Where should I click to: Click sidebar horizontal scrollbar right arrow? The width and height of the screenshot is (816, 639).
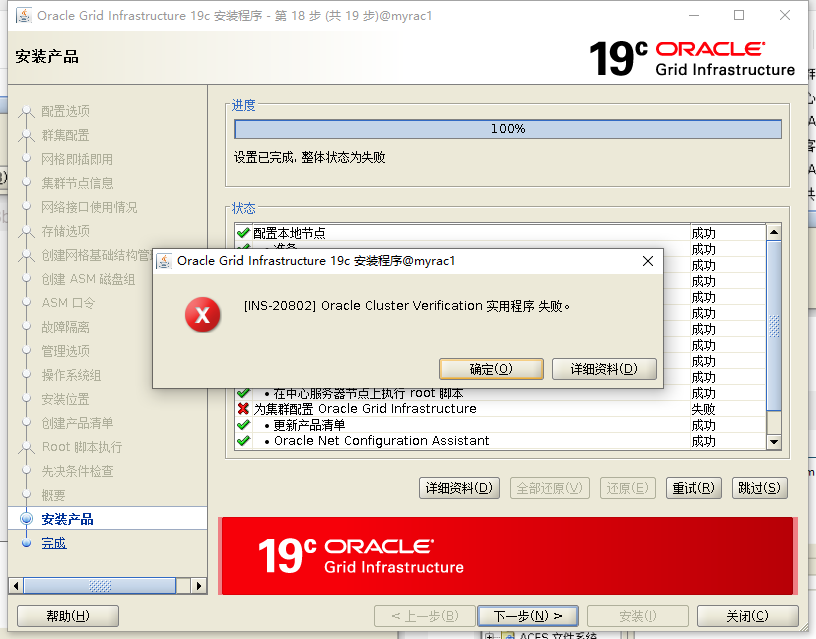coord(198,586)
